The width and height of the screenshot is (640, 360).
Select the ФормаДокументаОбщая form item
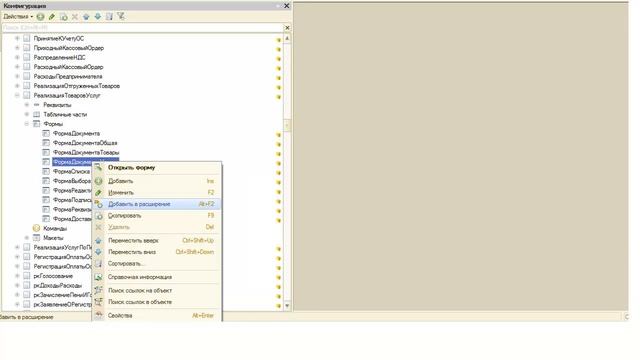pos(85,143)
